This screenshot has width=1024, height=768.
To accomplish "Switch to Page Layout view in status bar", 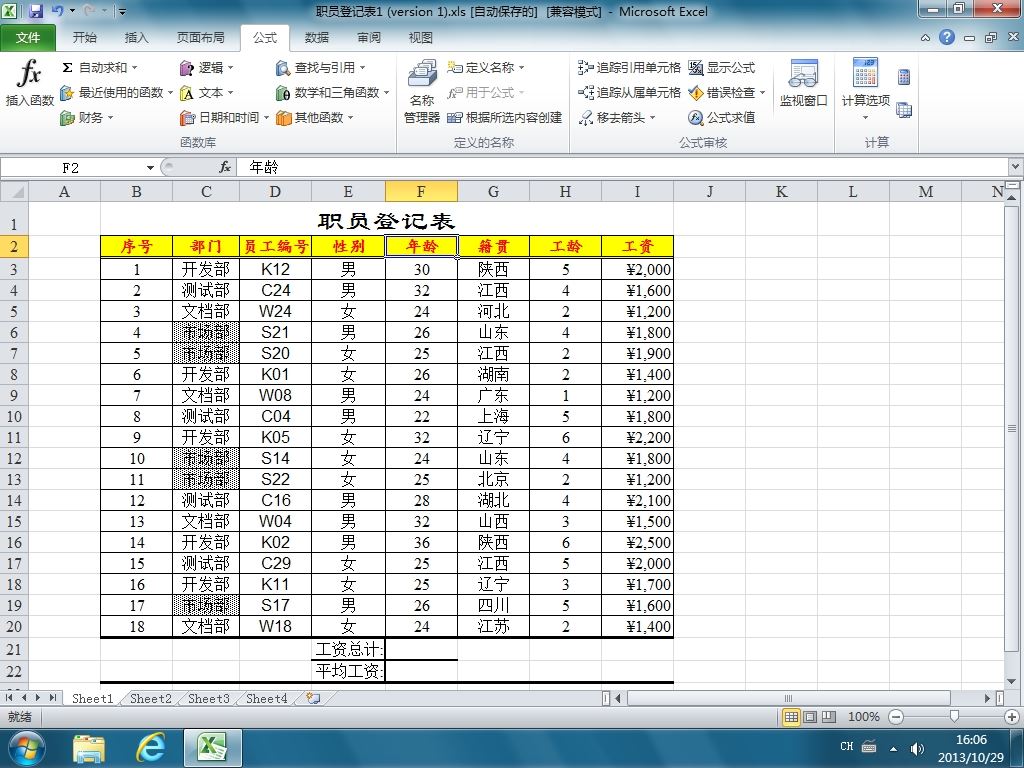I will 810,717.
